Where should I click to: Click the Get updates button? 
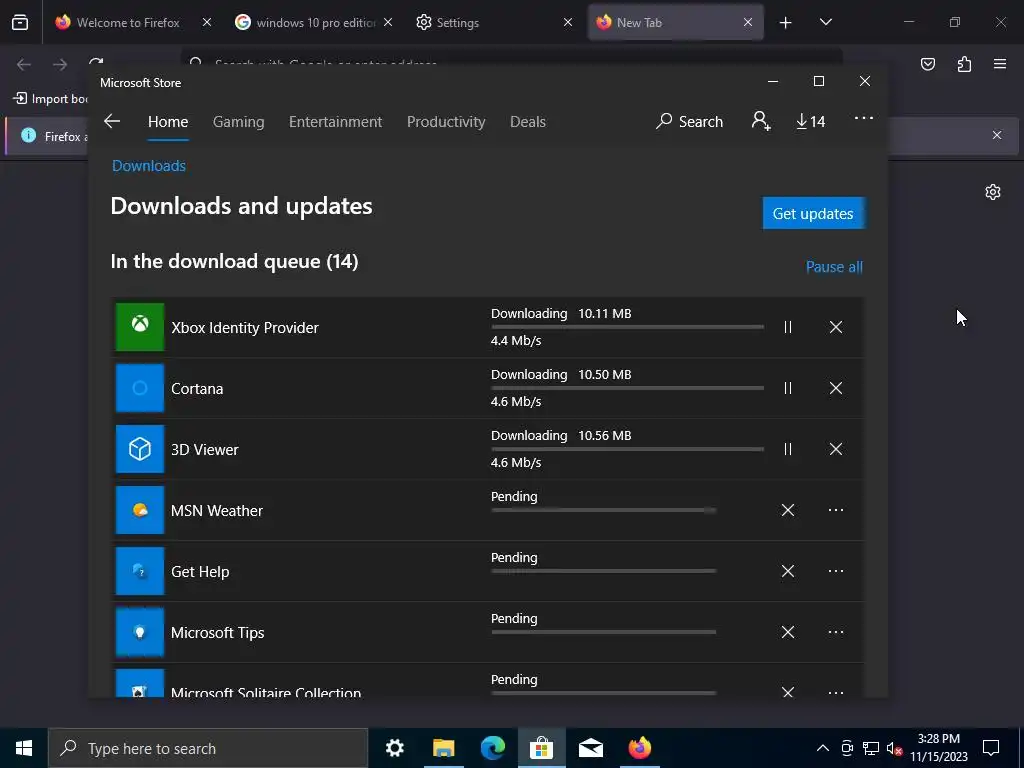click(x=813, y=214)
